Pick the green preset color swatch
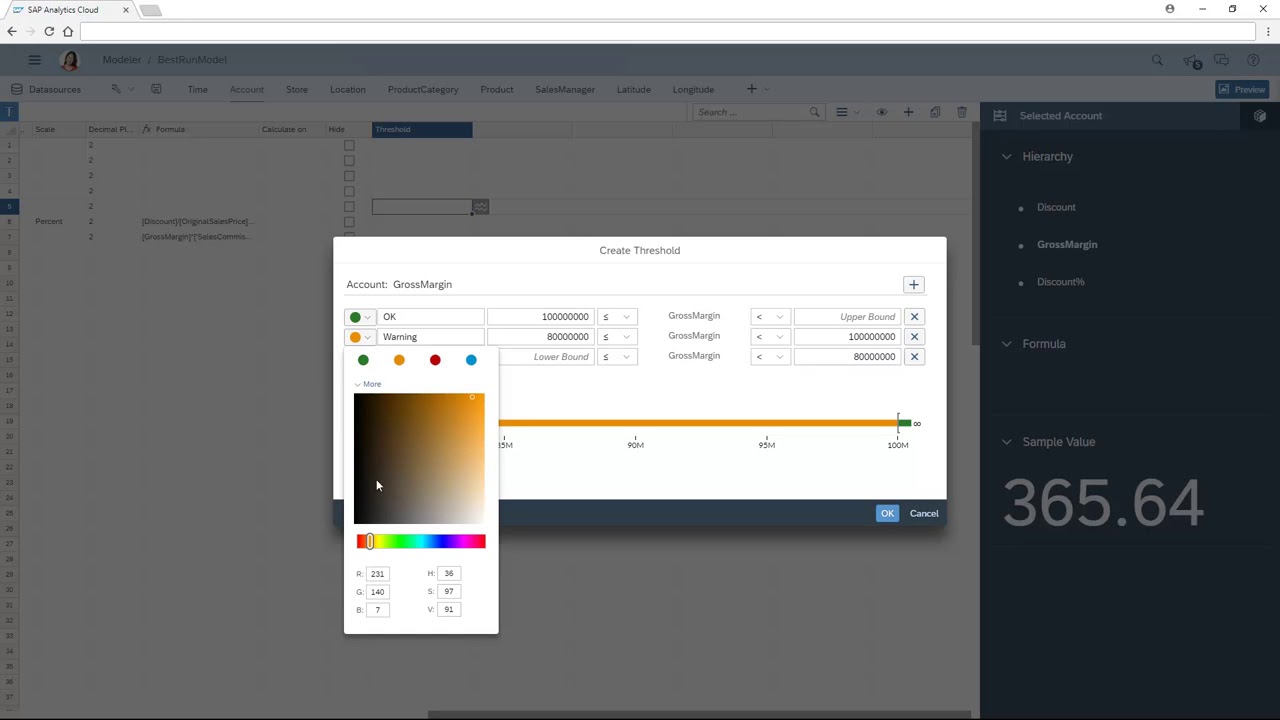The width and height of the screenshot is (1280, 720). tap(363, 360)
